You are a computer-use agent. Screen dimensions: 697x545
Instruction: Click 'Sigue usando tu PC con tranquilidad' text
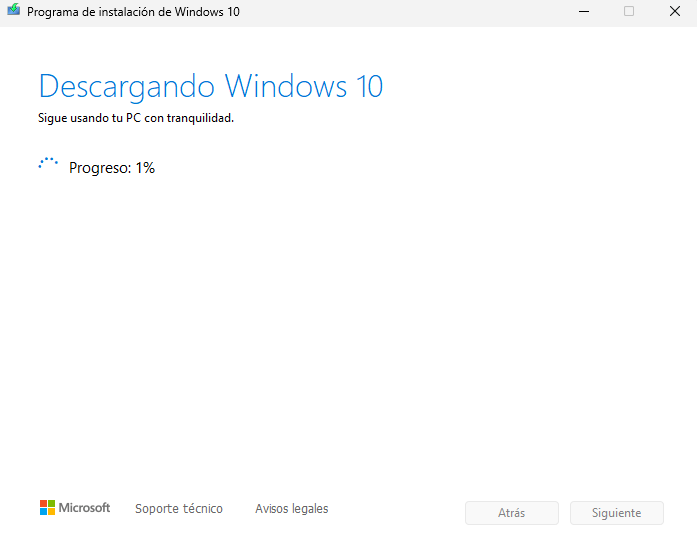[x=135, y=118]
